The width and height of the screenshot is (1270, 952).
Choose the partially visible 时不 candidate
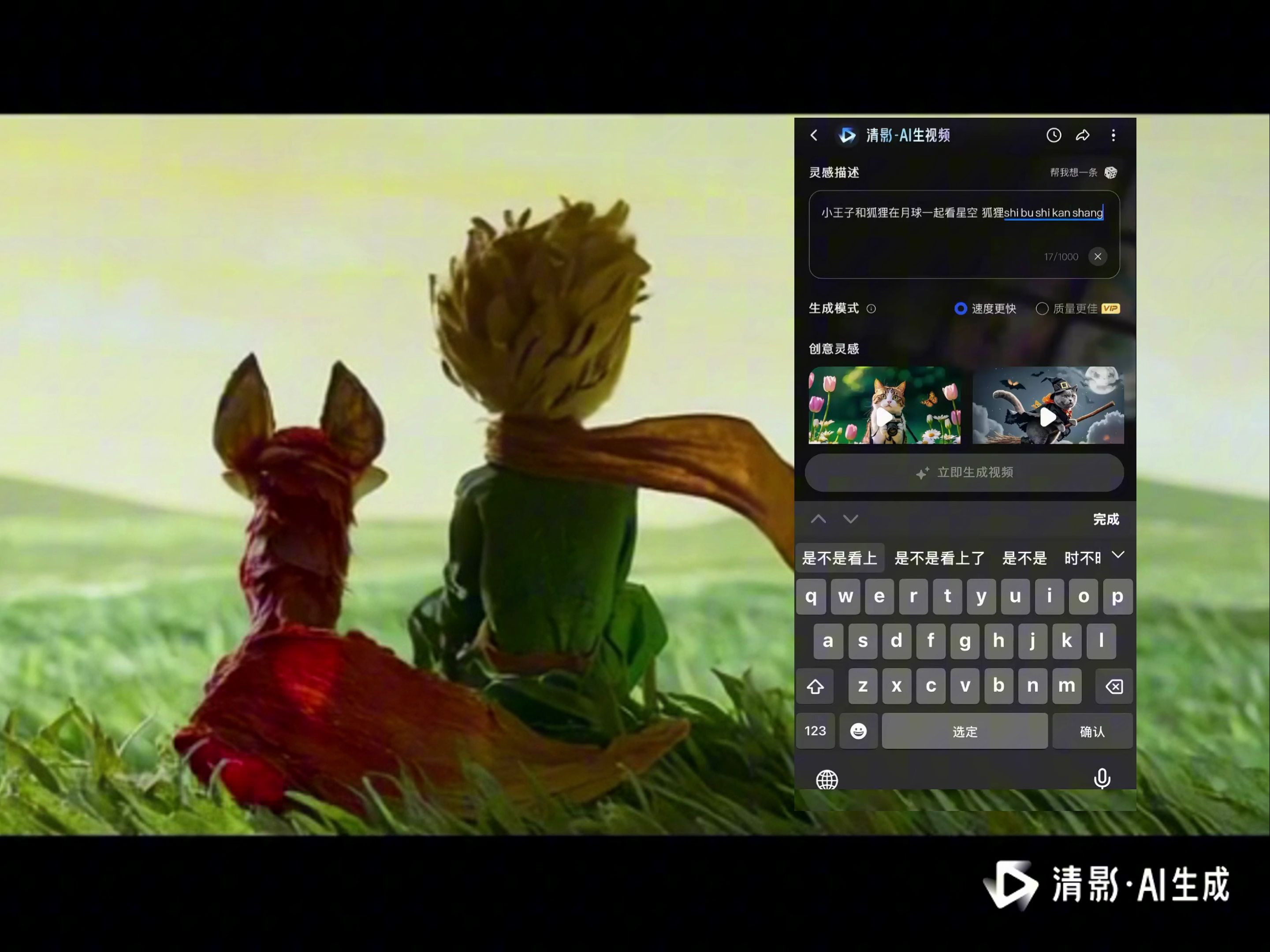click(1082, 558)
